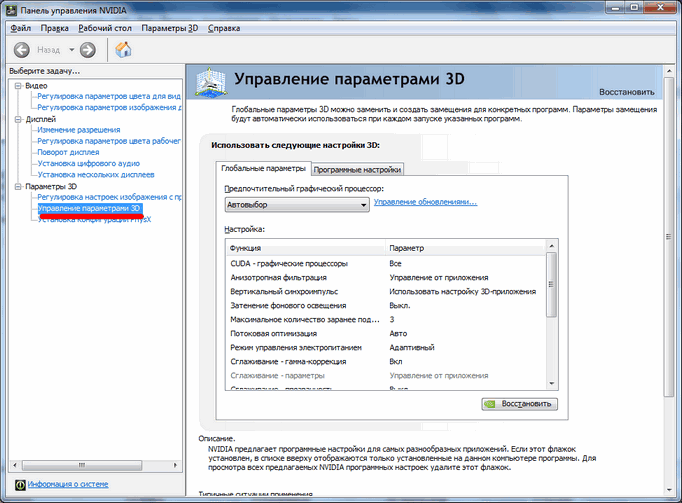
Task: Open the Рабочий стол menu
Action: [x=105, y=28]
